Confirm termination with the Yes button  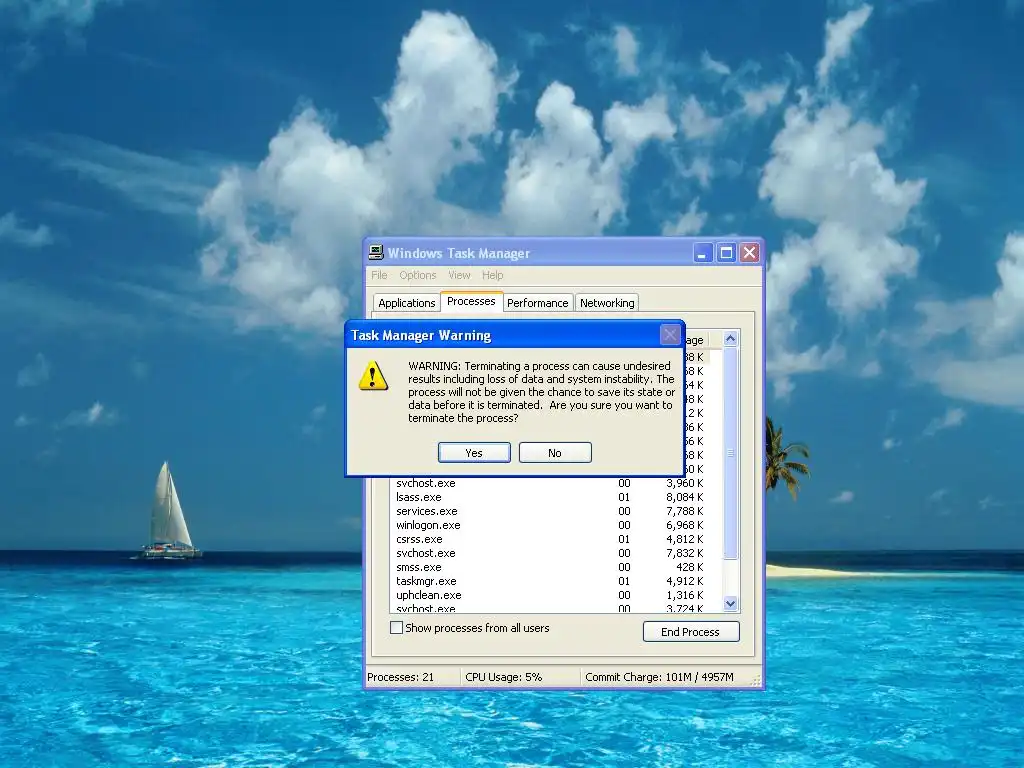coord(474,453)
